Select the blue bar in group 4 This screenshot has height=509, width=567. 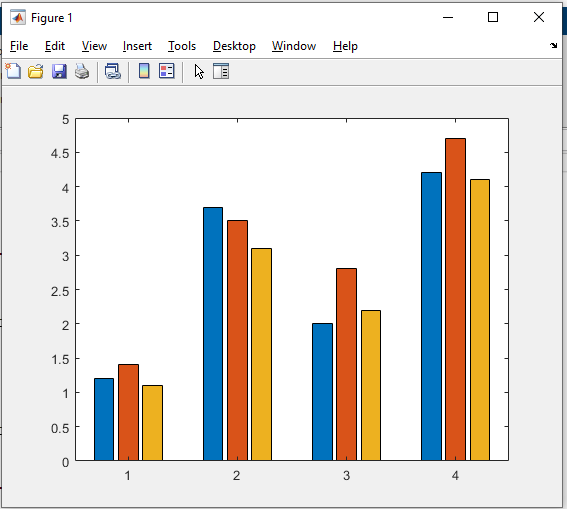click(431, 317)
